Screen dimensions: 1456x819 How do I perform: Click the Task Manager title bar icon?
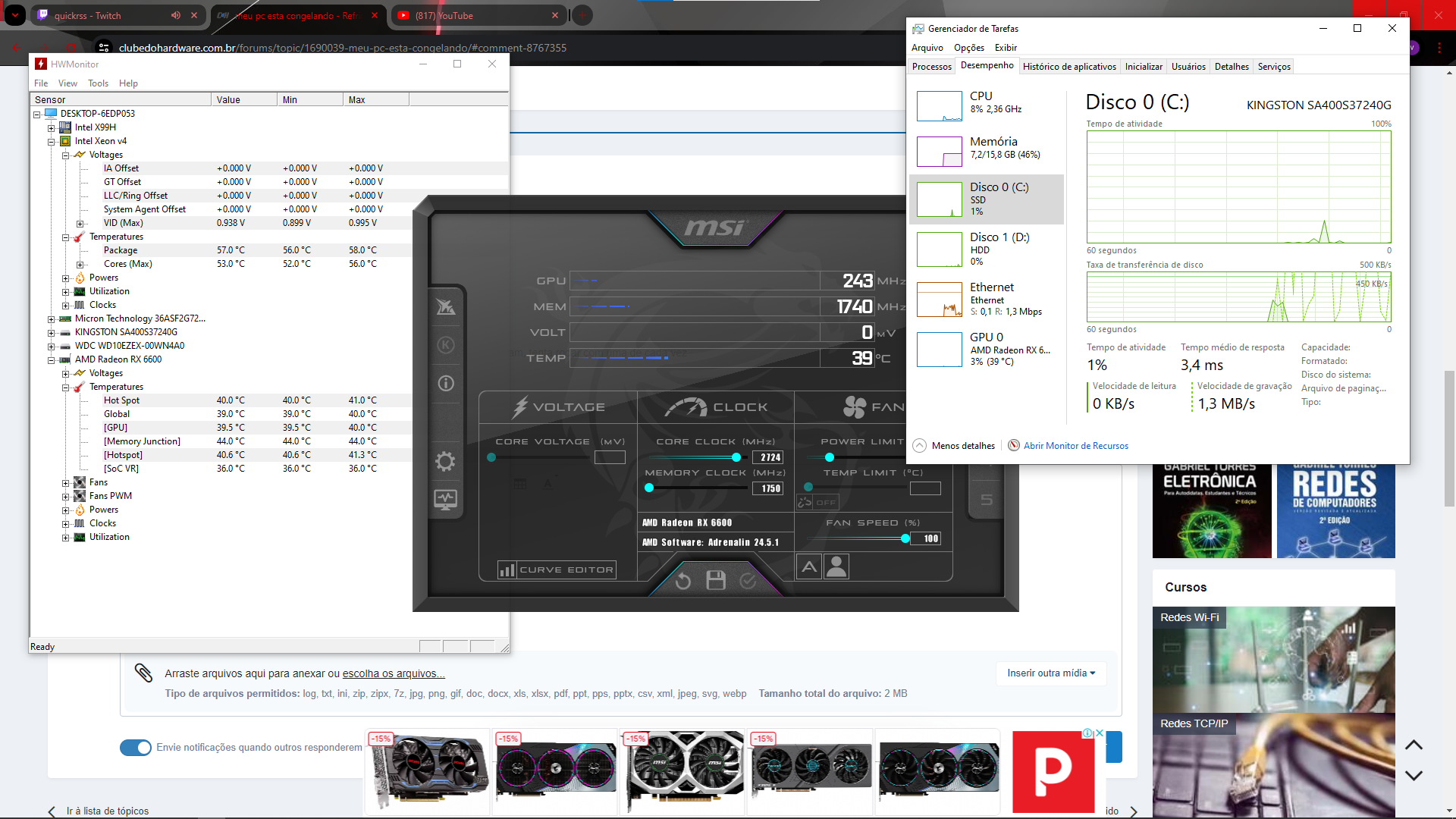[x=918, y=29]
